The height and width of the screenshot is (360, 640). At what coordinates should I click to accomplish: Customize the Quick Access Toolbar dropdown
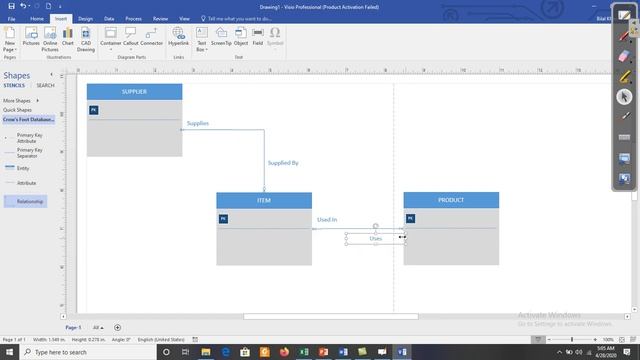tap(60, 7)
